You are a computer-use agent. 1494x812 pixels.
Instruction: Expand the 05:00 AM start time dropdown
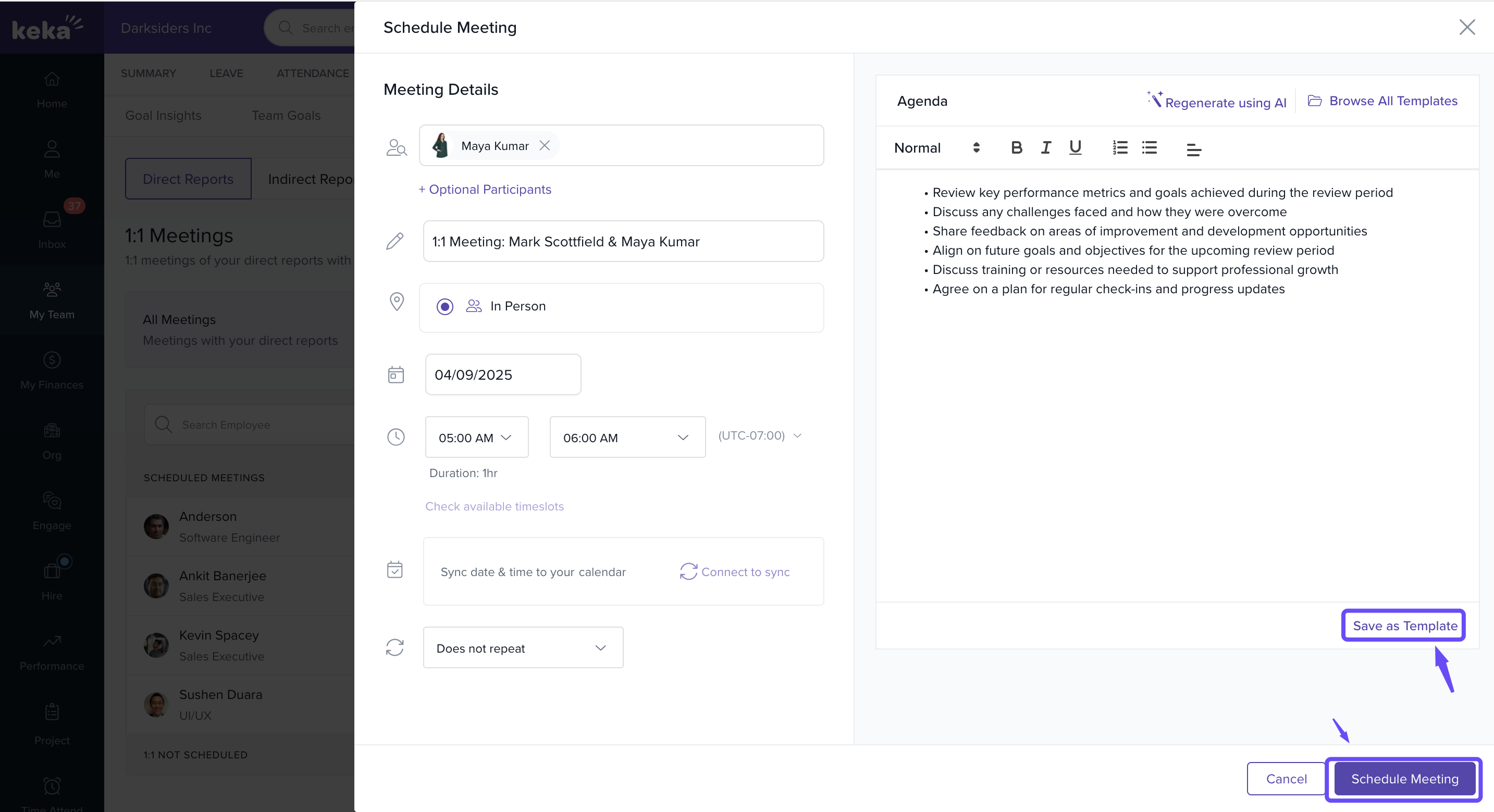[476, 438]
